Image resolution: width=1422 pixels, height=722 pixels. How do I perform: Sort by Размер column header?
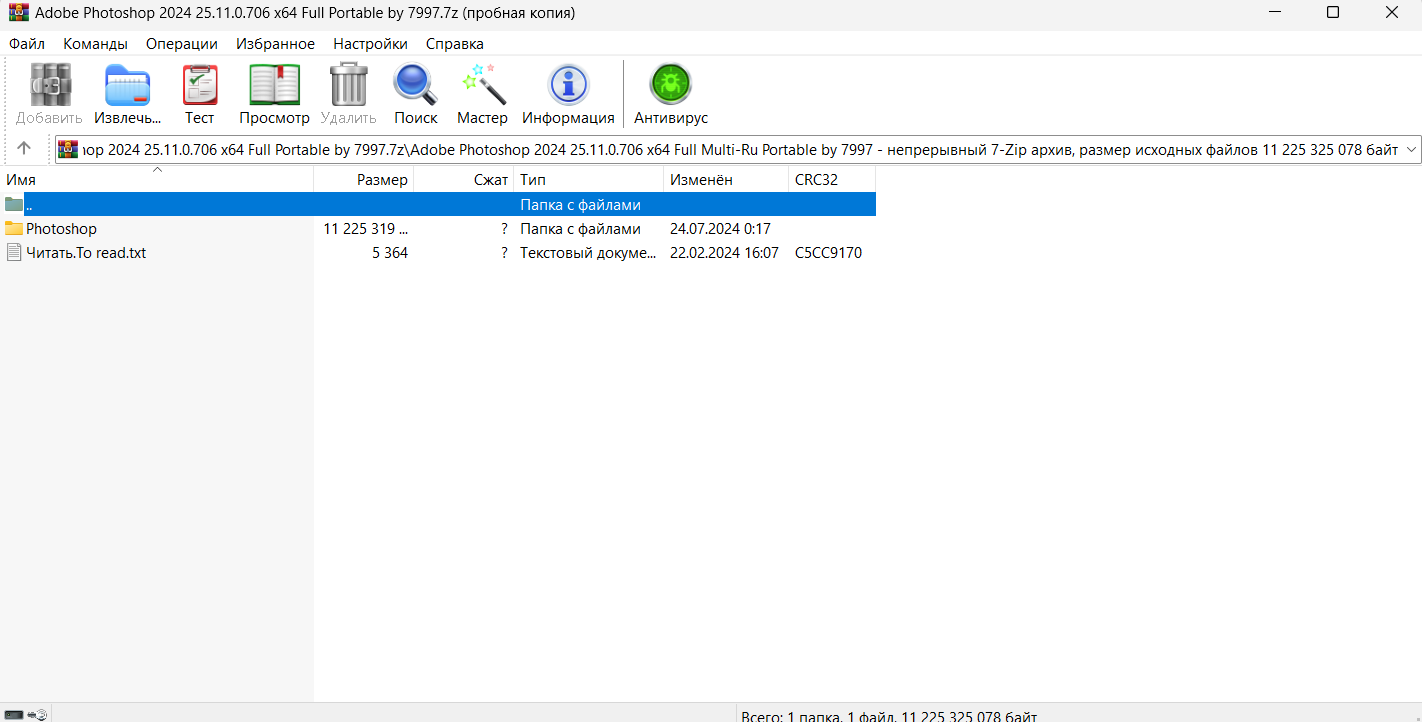coord(364,180)
